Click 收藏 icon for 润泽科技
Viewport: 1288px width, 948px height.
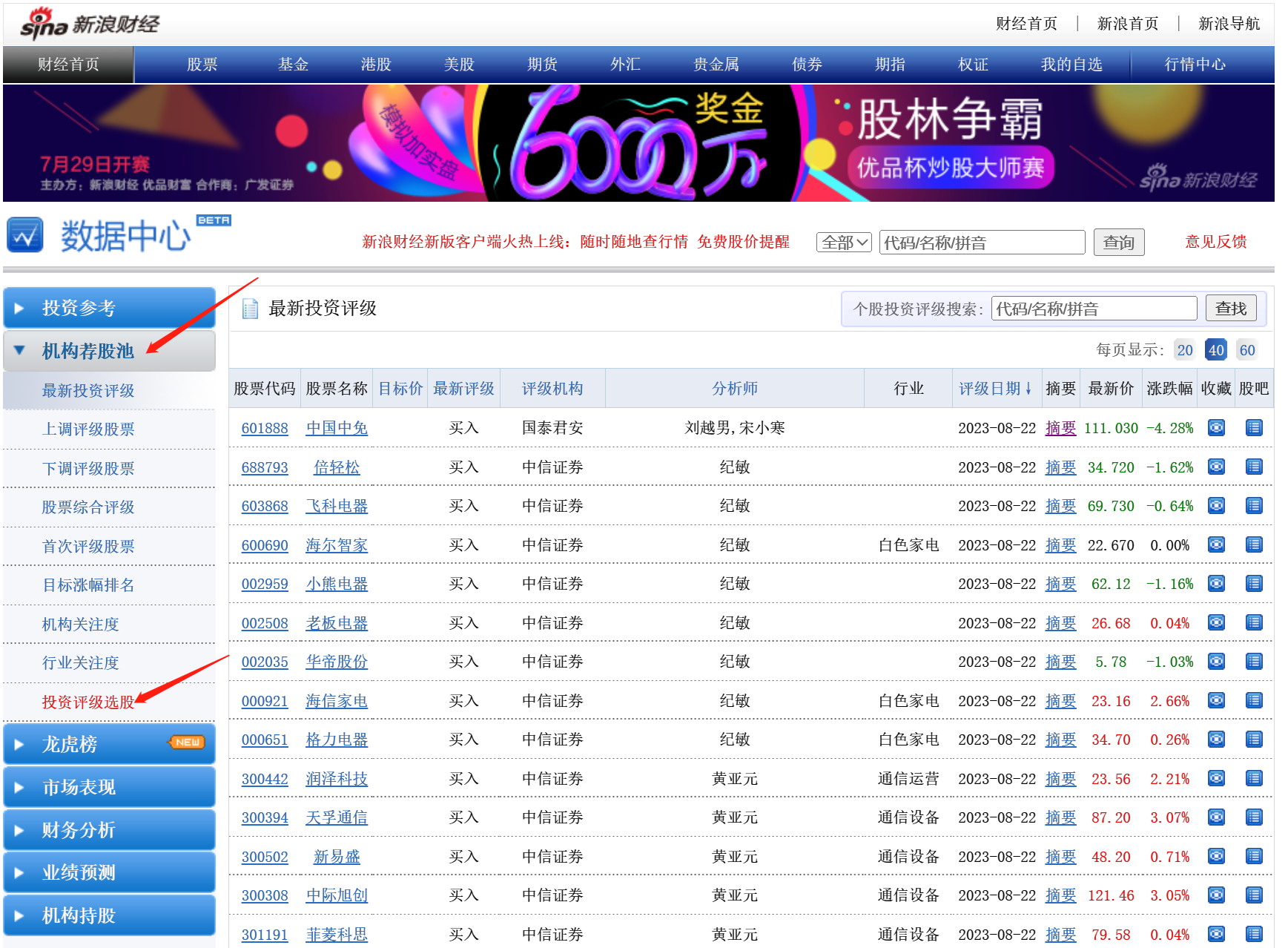tap(1216, 778)
